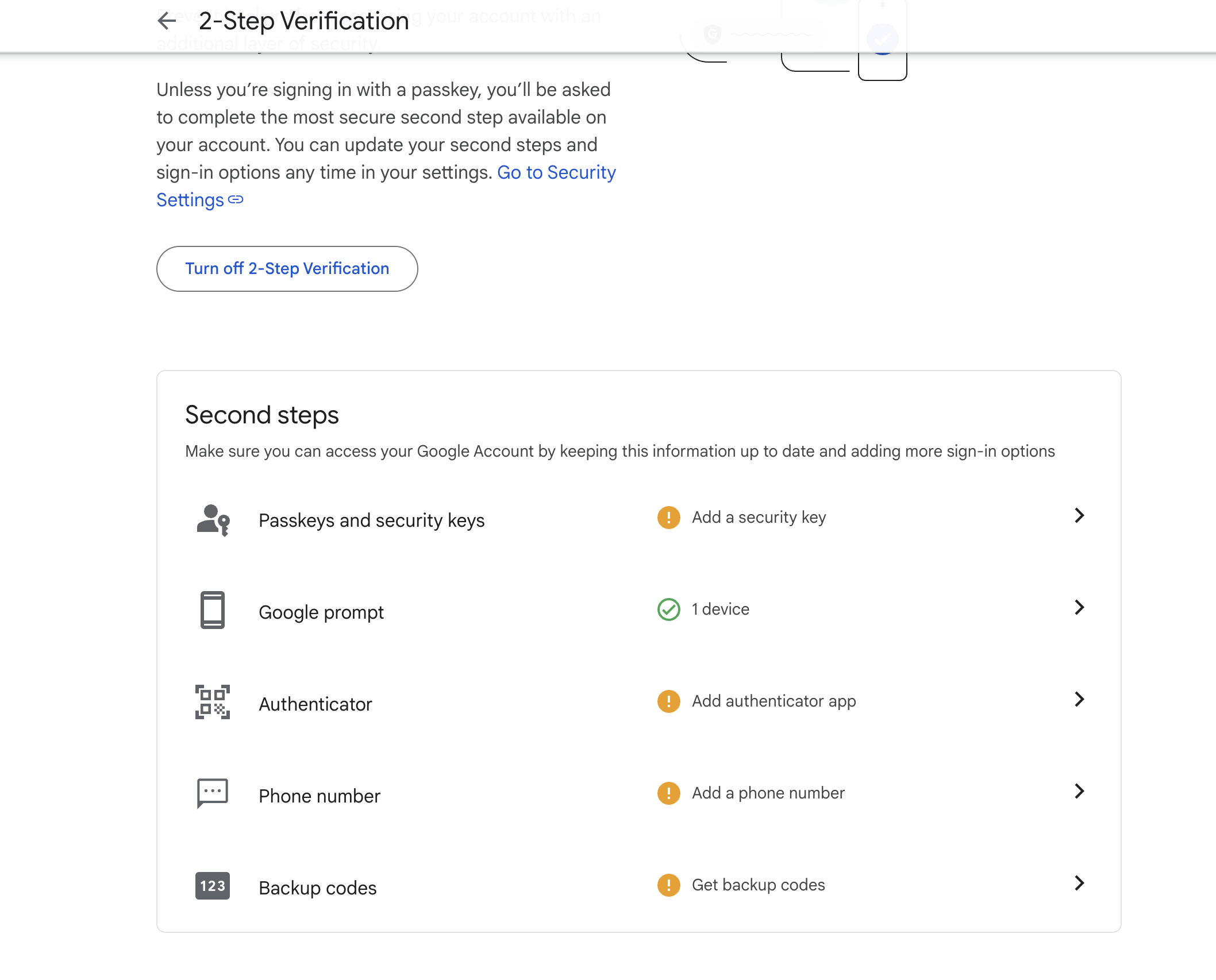Open the Authenticator label

pyautogui.click(x=315, y=704)
